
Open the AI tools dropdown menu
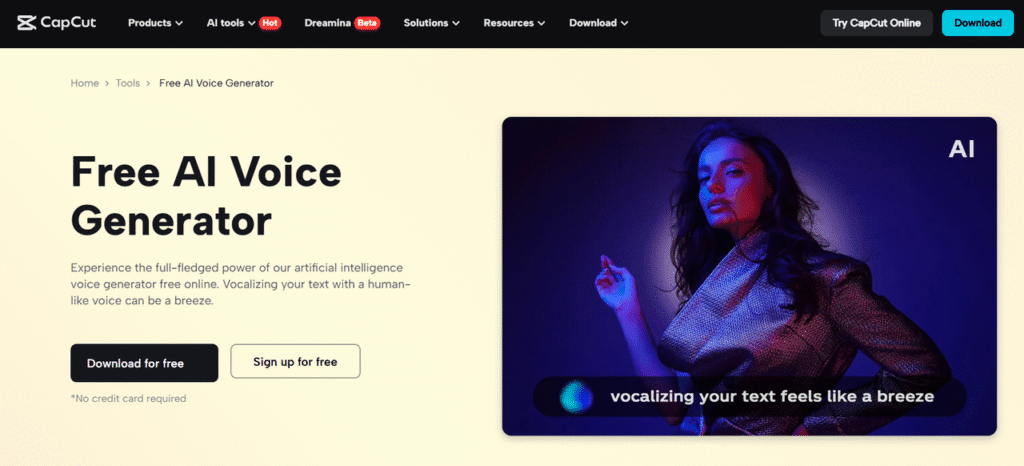231,23
